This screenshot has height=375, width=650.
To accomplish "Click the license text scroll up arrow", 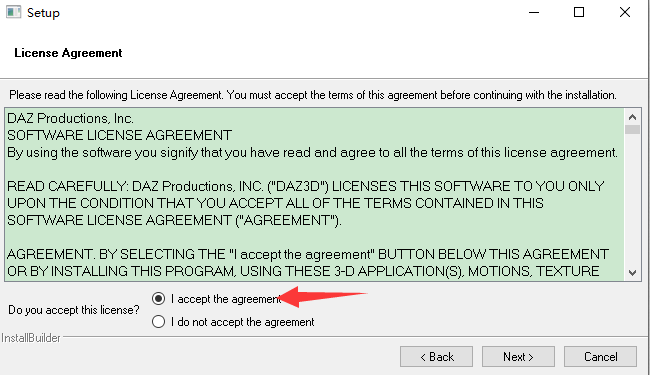I will (x=632, y=117).
